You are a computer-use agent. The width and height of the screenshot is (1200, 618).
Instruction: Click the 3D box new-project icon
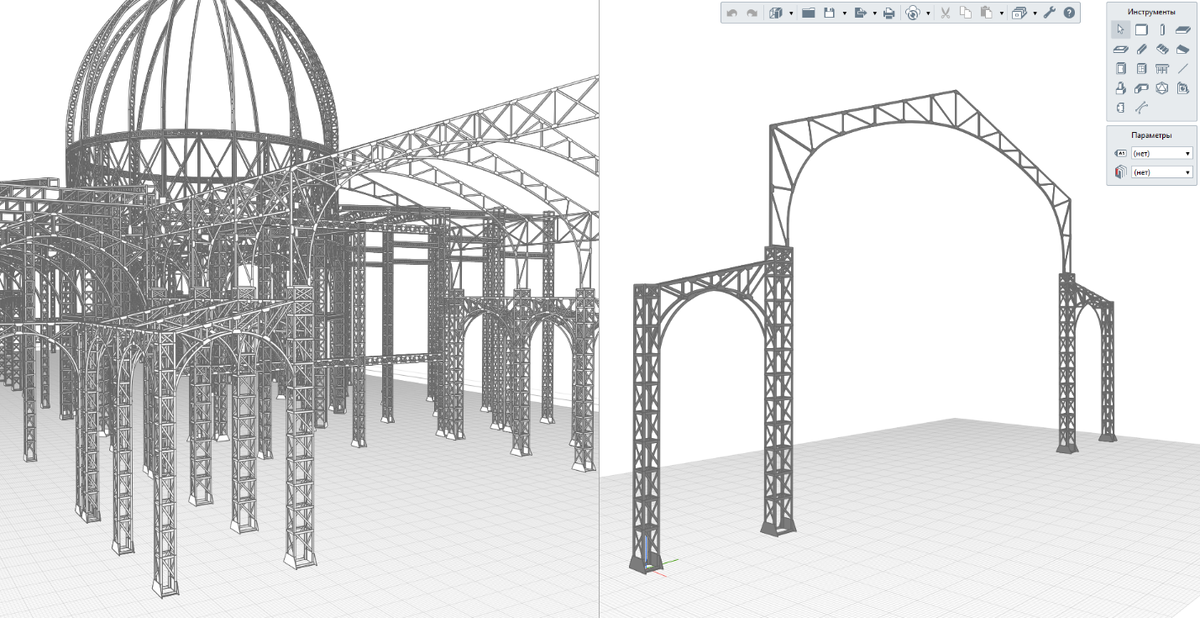(775, 13)
